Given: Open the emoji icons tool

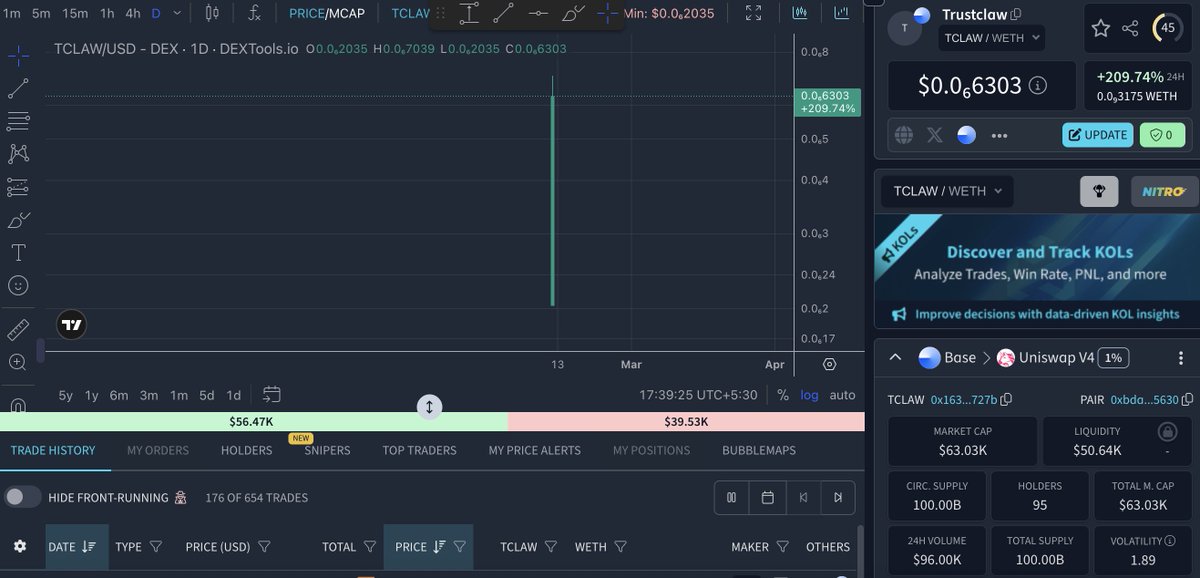Looking at the screenshot, I should coord(18,285).
